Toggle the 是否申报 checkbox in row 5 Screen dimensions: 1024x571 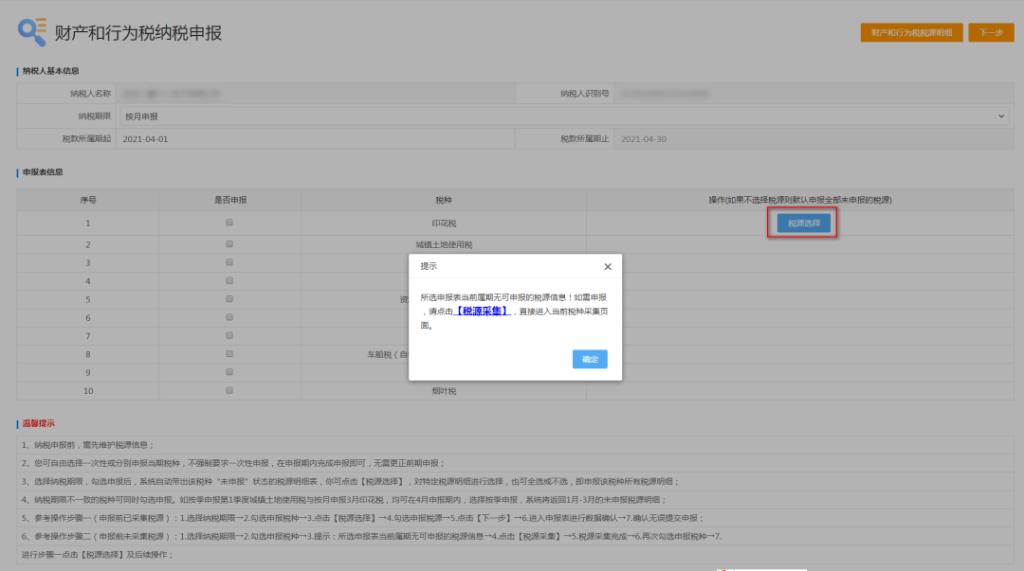[x=230, y=299]
